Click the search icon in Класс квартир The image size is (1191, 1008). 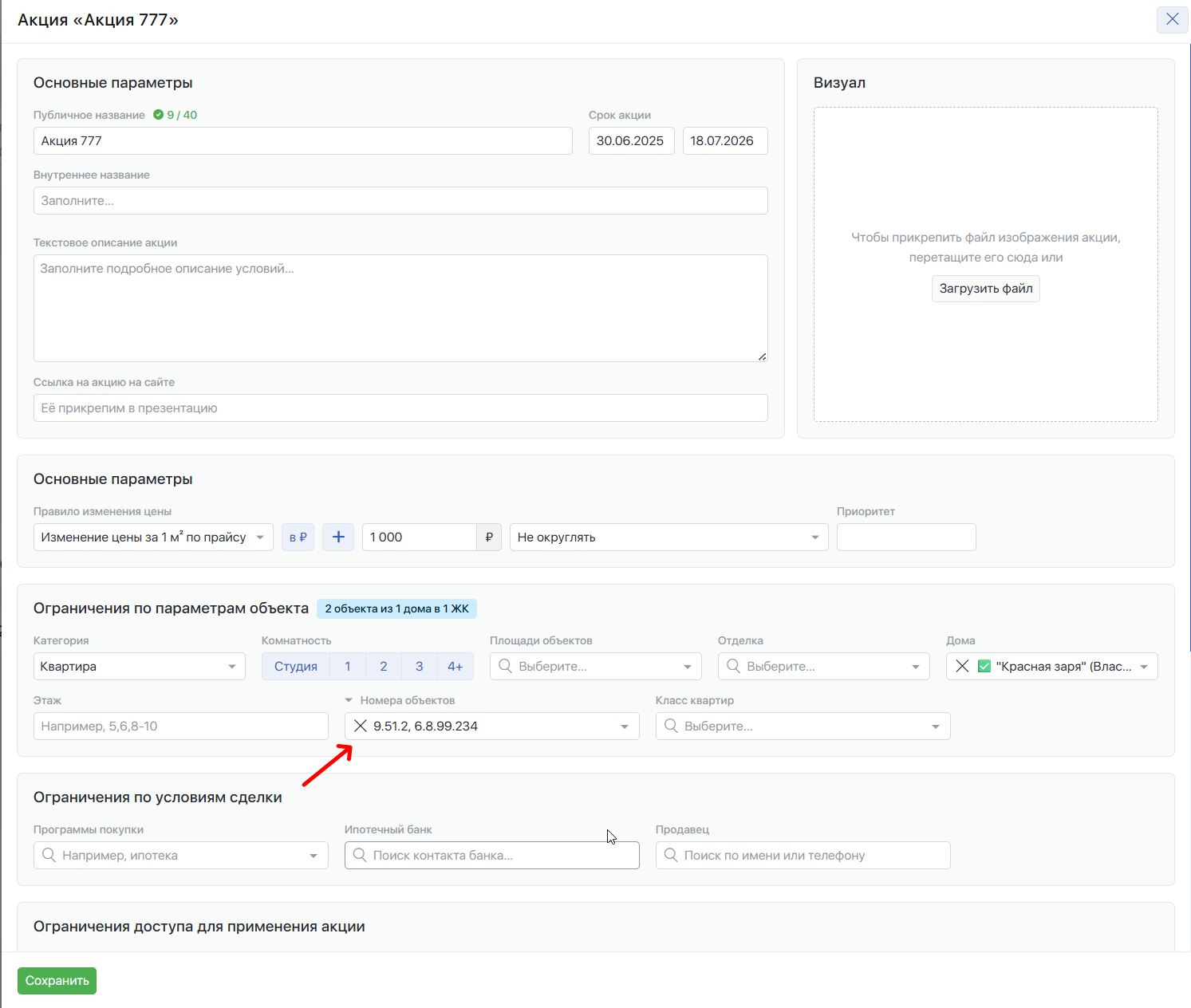(671, 726)
